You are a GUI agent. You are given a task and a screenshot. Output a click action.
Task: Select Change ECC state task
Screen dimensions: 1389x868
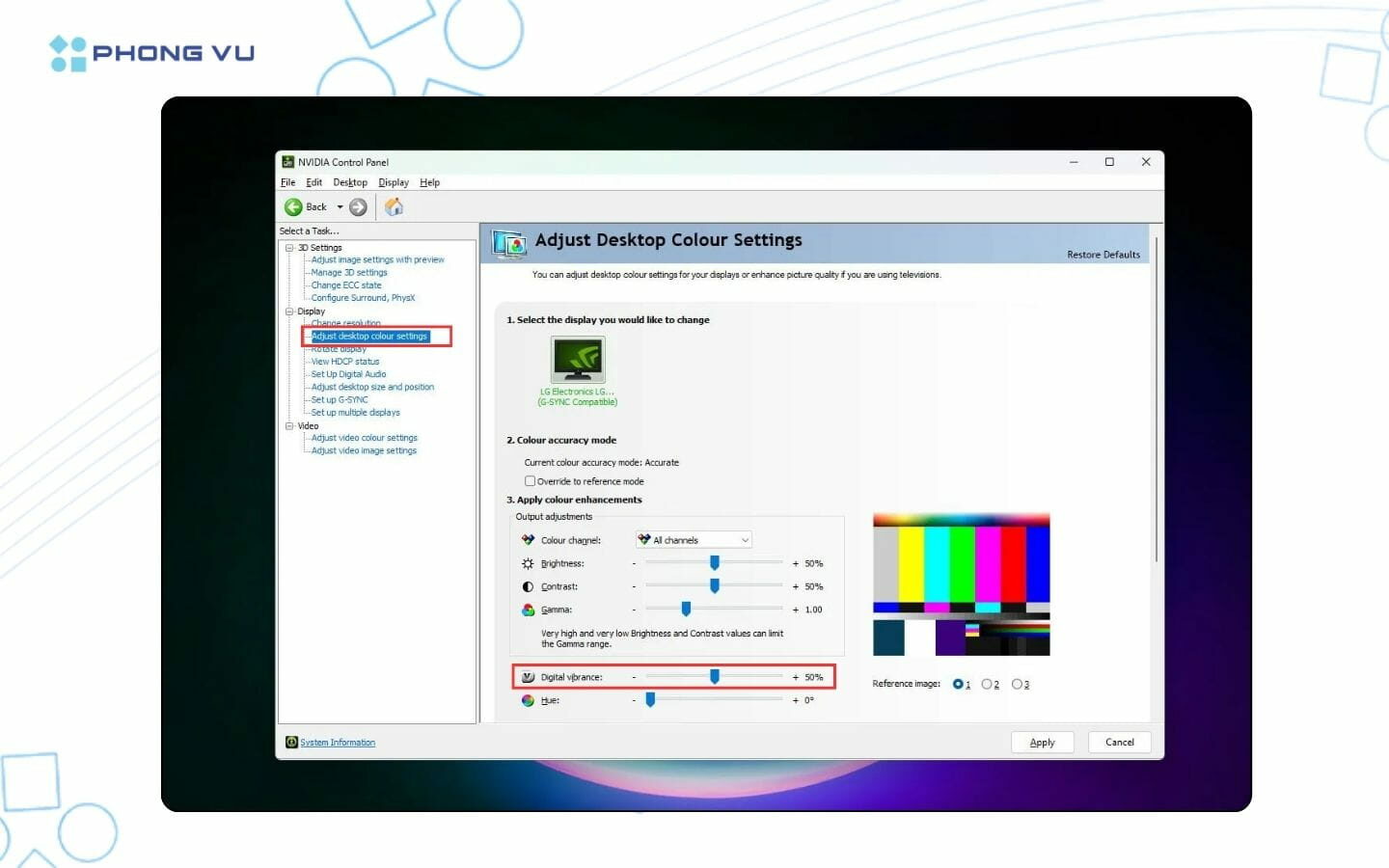[346, 285]
